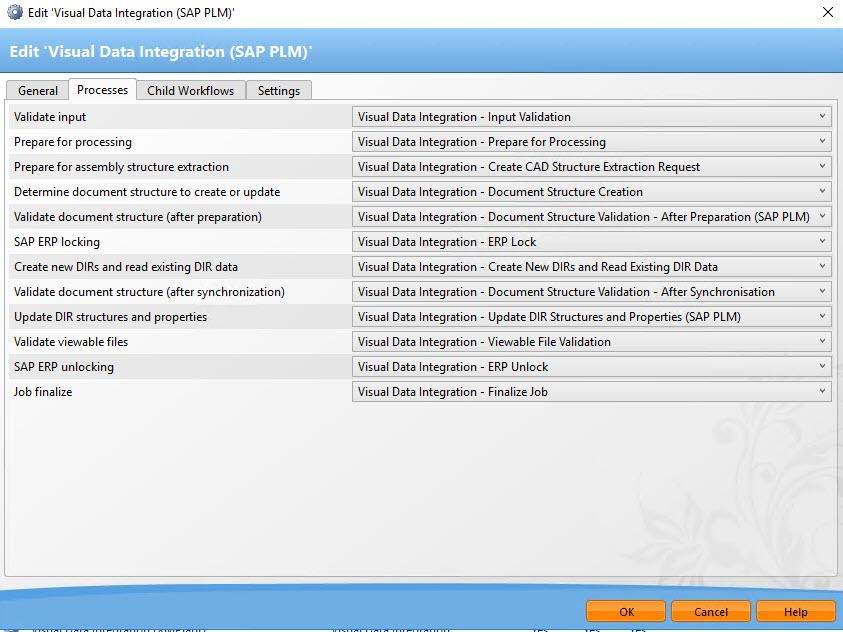
Task: Select 'Update DIR structures and properties' label
Action: coord(110,317)
